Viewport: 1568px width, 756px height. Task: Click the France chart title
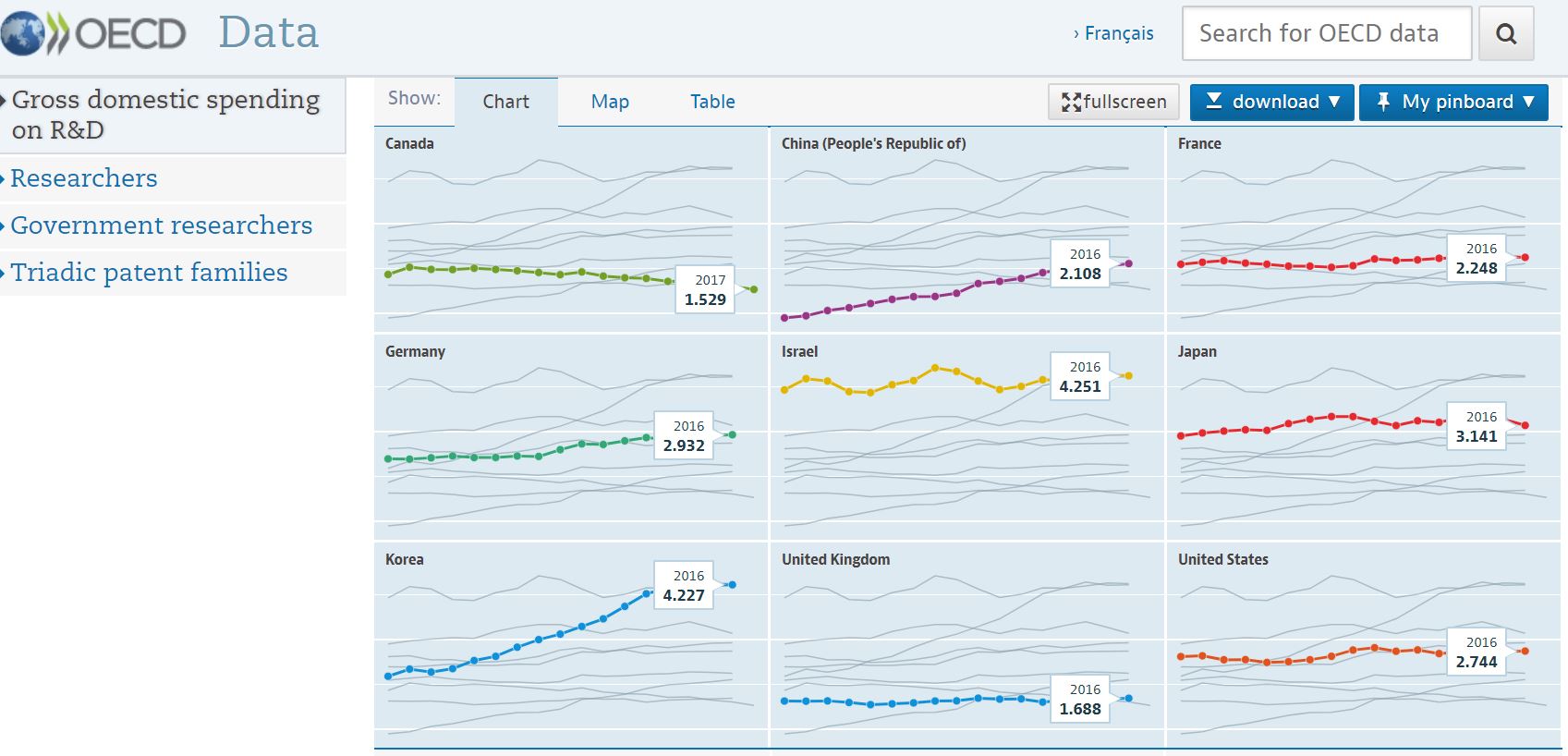tap(1199, 143)
